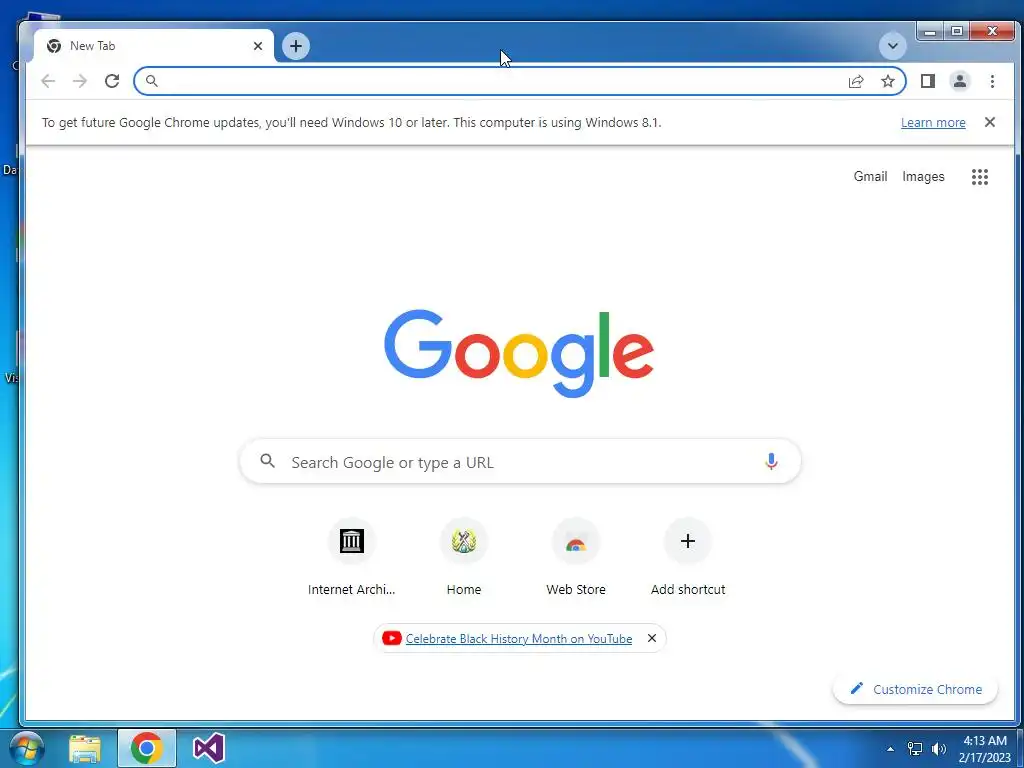Open the Windows Start button

click(x=27, y=748)
